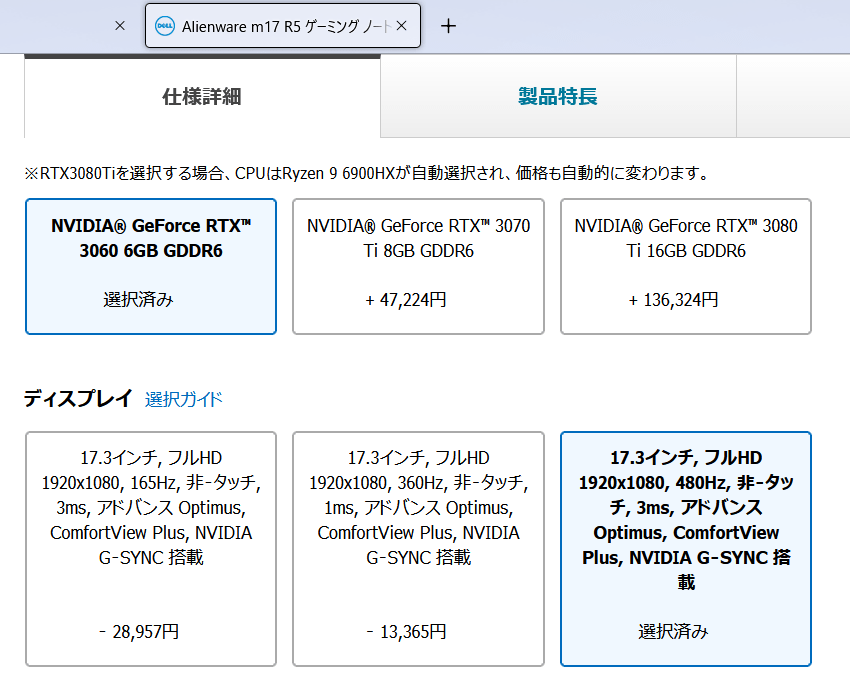This screenshot has height=686, width=850.
Task: Click the Dell favicon on Alienware tab
Action: [165, 26]
